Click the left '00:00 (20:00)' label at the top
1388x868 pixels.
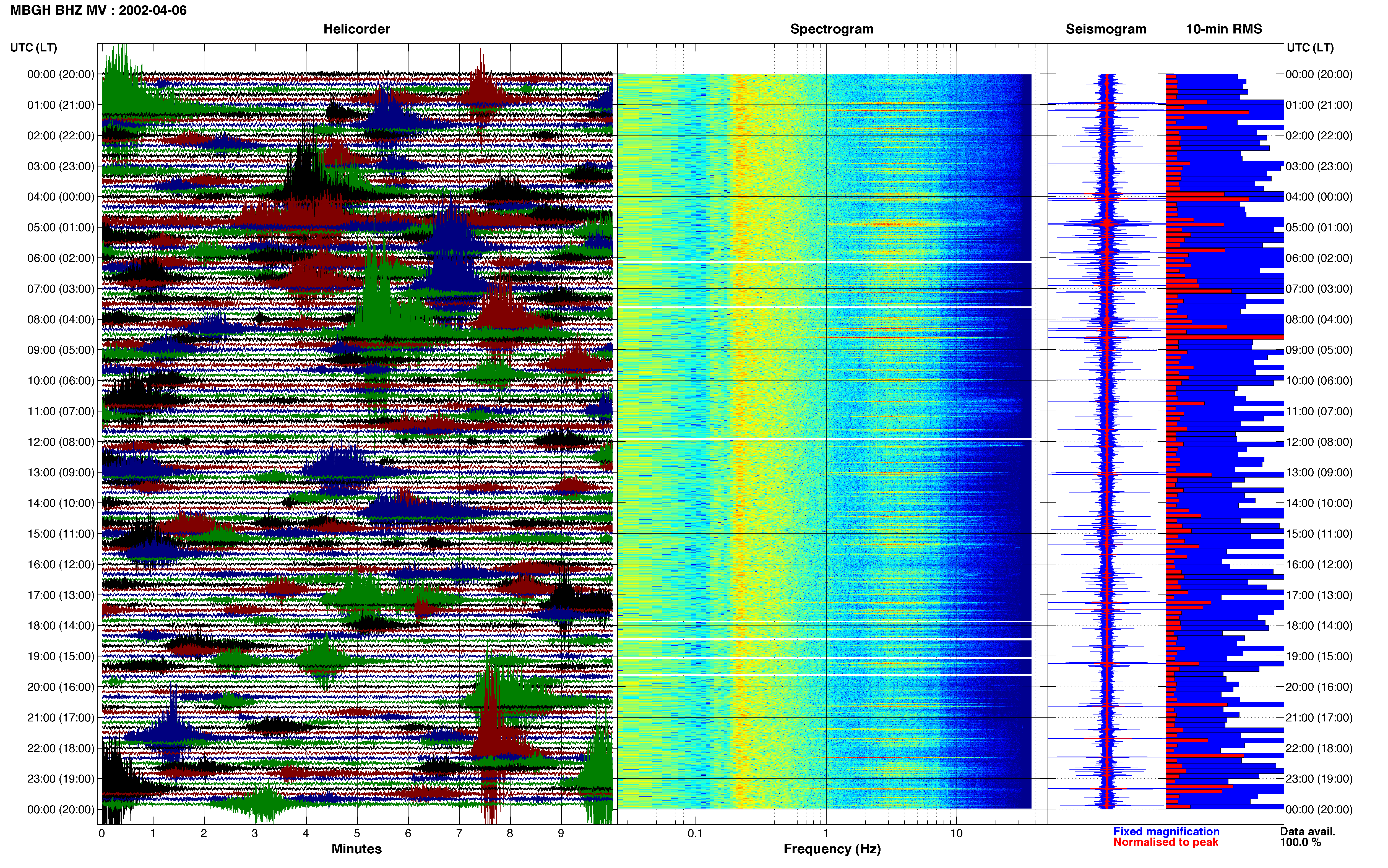coord(61,75)
